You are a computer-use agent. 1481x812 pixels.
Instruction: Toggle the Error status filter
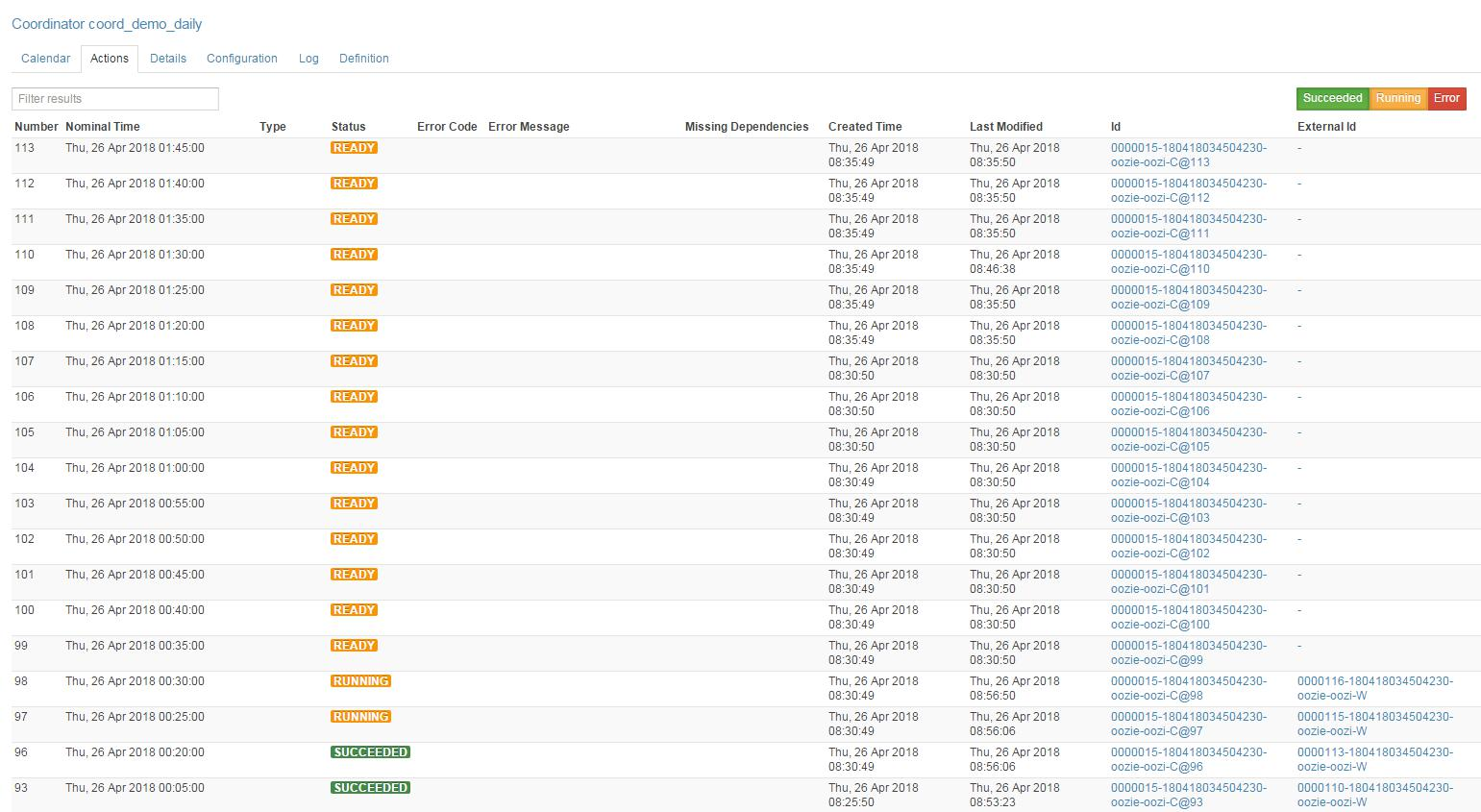pos(1446,98)
